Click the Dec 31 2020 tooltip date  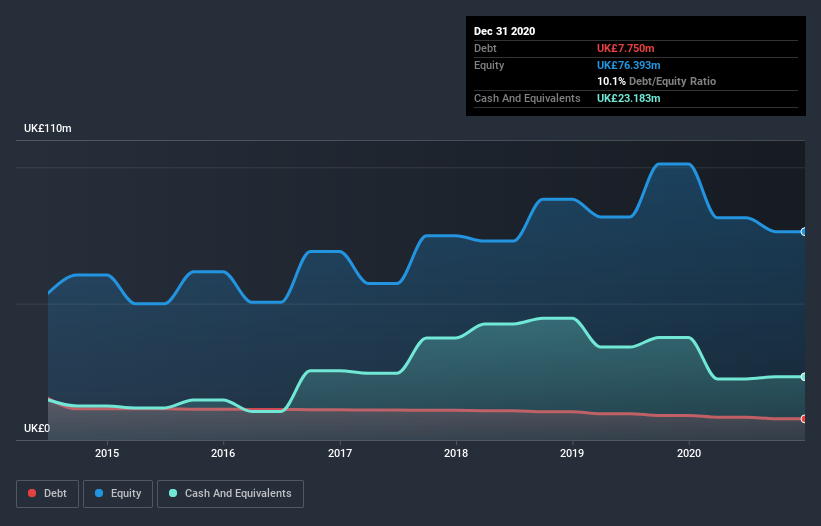point(504,31)
